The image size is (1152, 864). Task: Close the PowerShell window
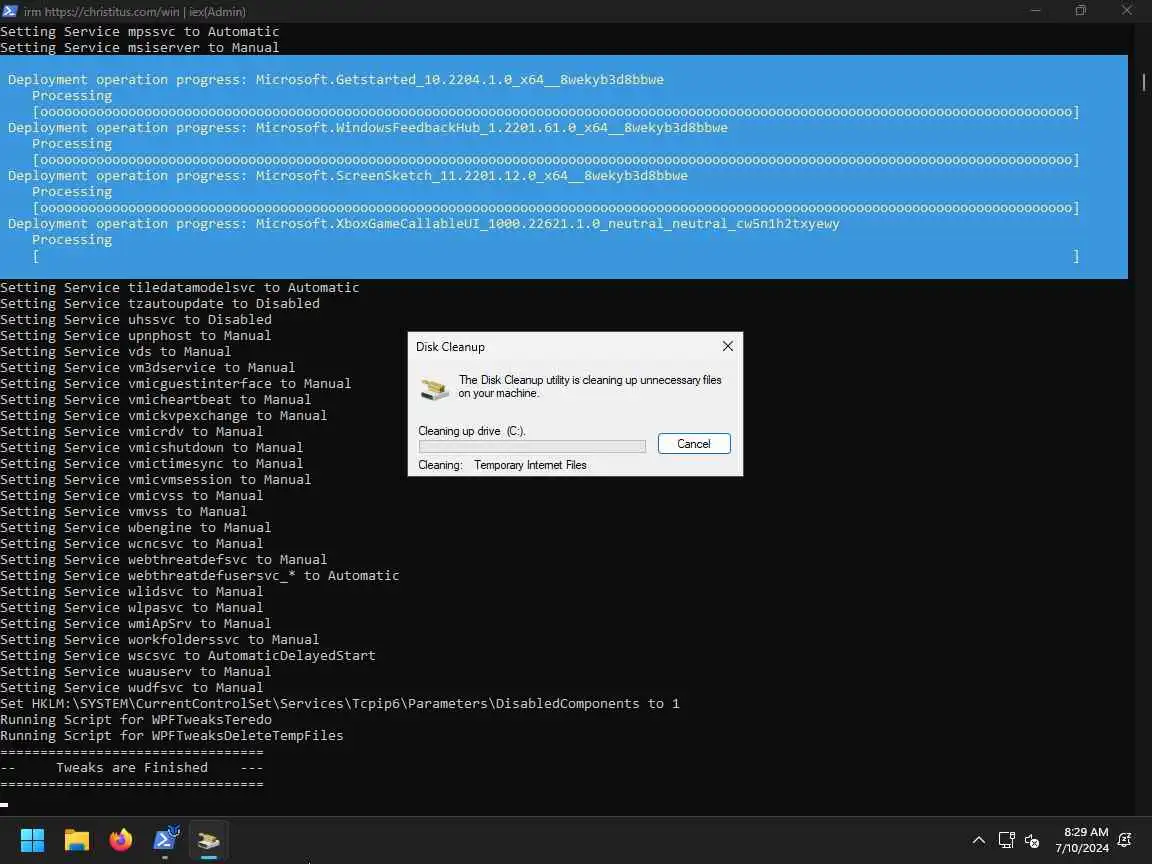point(1127,11)
